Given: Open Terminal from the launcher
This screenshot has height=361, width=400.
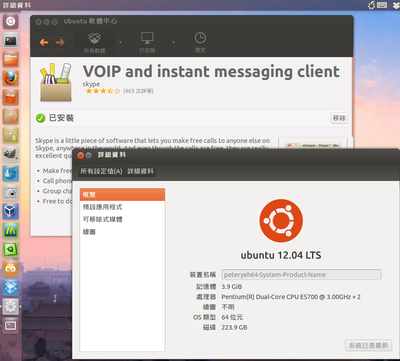Looking at the screenshot, I should click(x=11, y=41).
